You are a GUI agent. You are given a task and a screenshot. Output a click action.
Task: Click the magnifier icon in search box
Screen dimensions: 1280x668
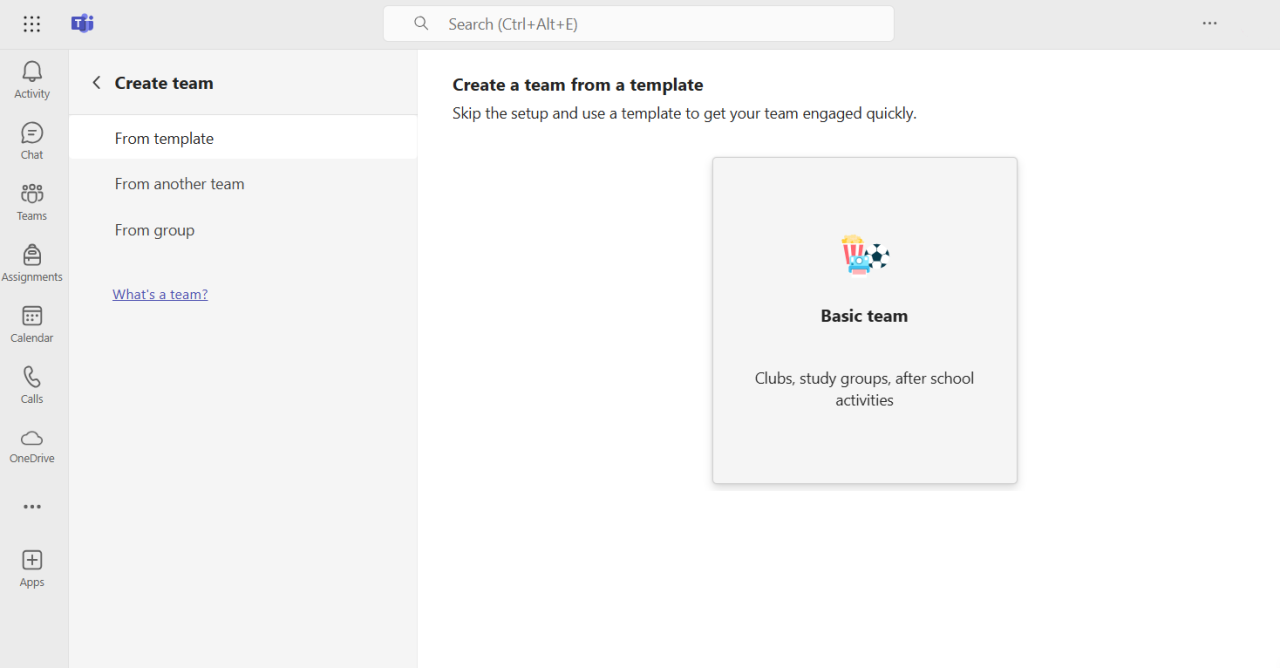click(422, 24)
